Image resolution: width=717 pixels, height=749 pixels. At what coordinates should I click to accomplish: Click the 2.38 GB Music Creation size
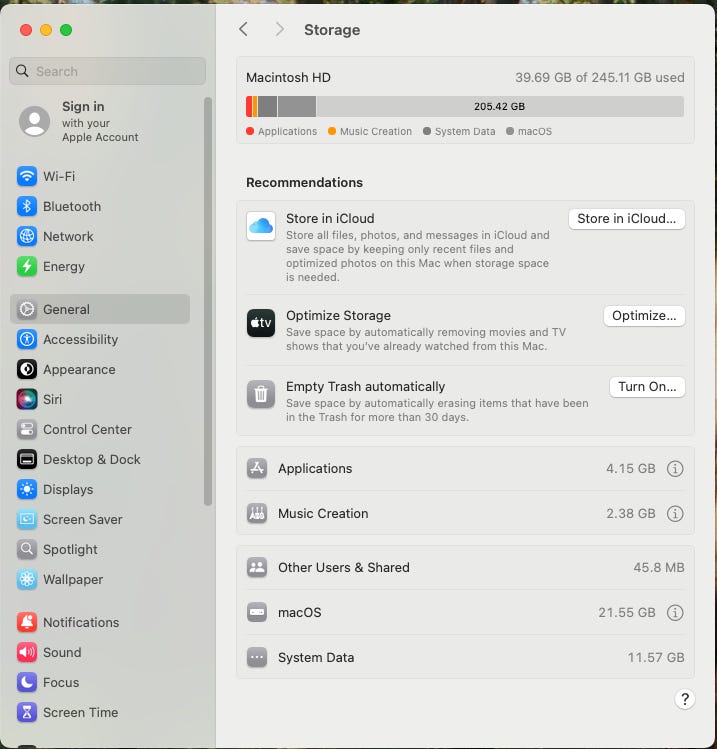[x=631, y=514]
